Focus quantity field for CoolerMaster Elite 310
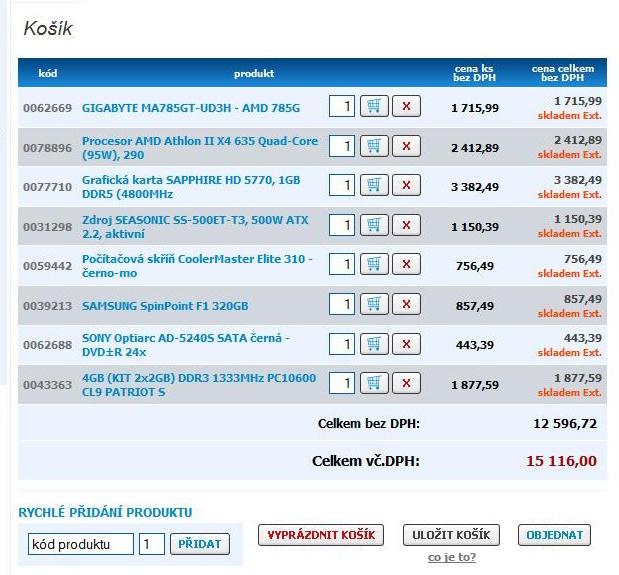The image size is (619, 575). pos(342,264)
